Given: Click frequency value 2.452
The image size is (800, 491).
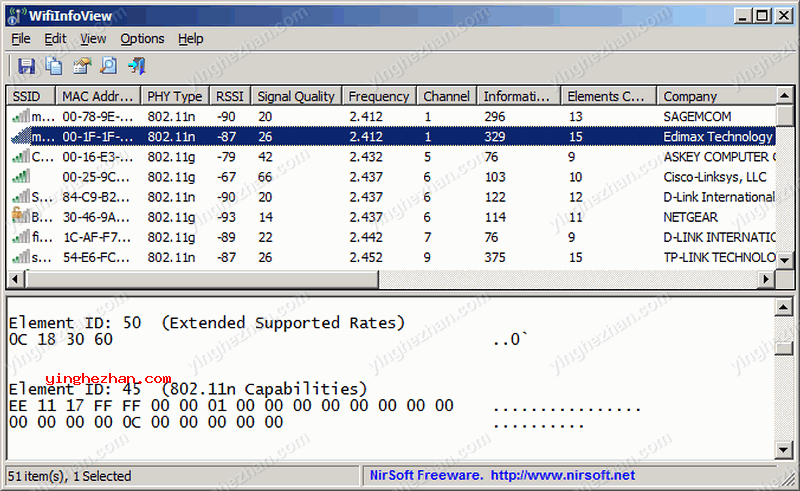Looking at the screenshot, I should point(366,258).
